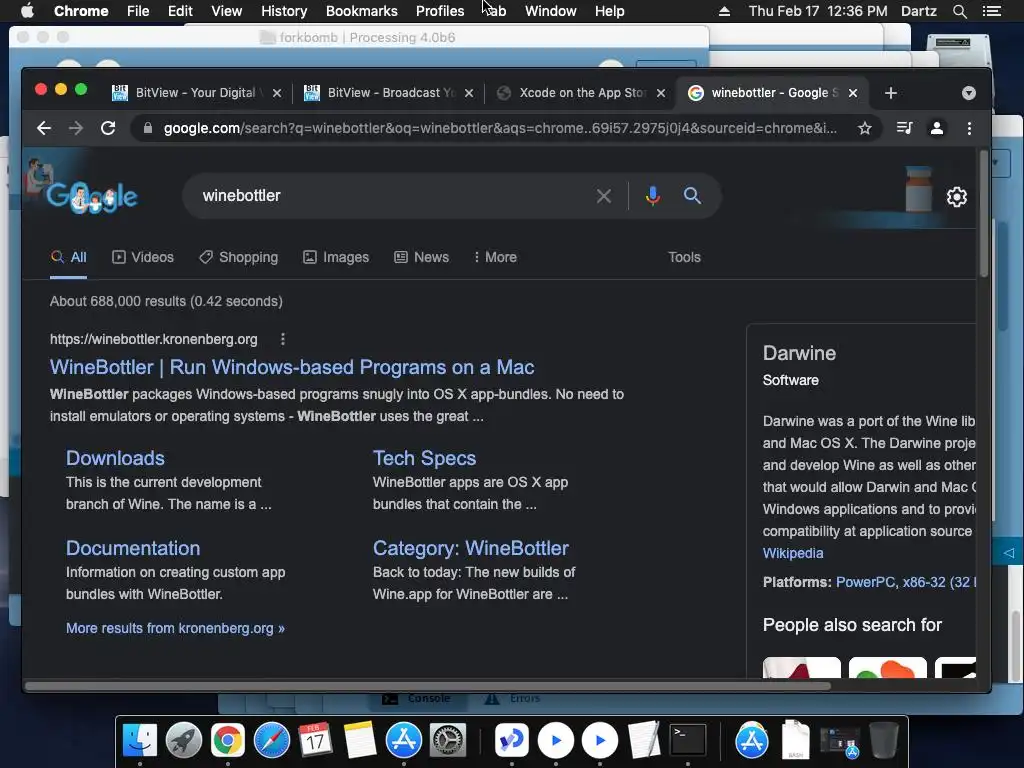The width and height of the screenshot is (1024, 768).
Task: Select the Shopping search filter
Action: [x=238, y=257]
